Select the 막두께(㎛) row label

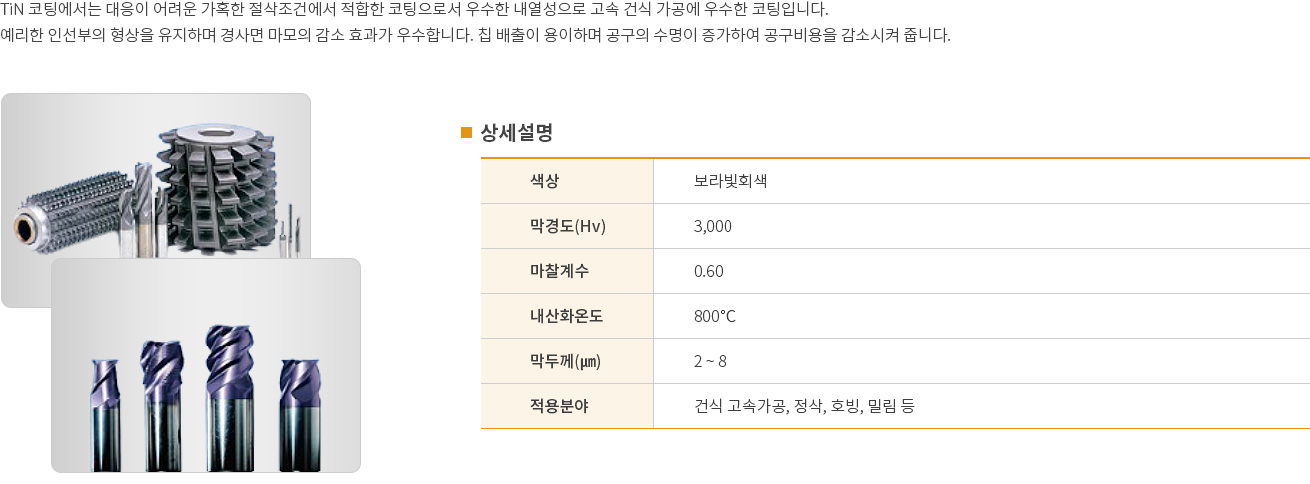pos(565,361)
